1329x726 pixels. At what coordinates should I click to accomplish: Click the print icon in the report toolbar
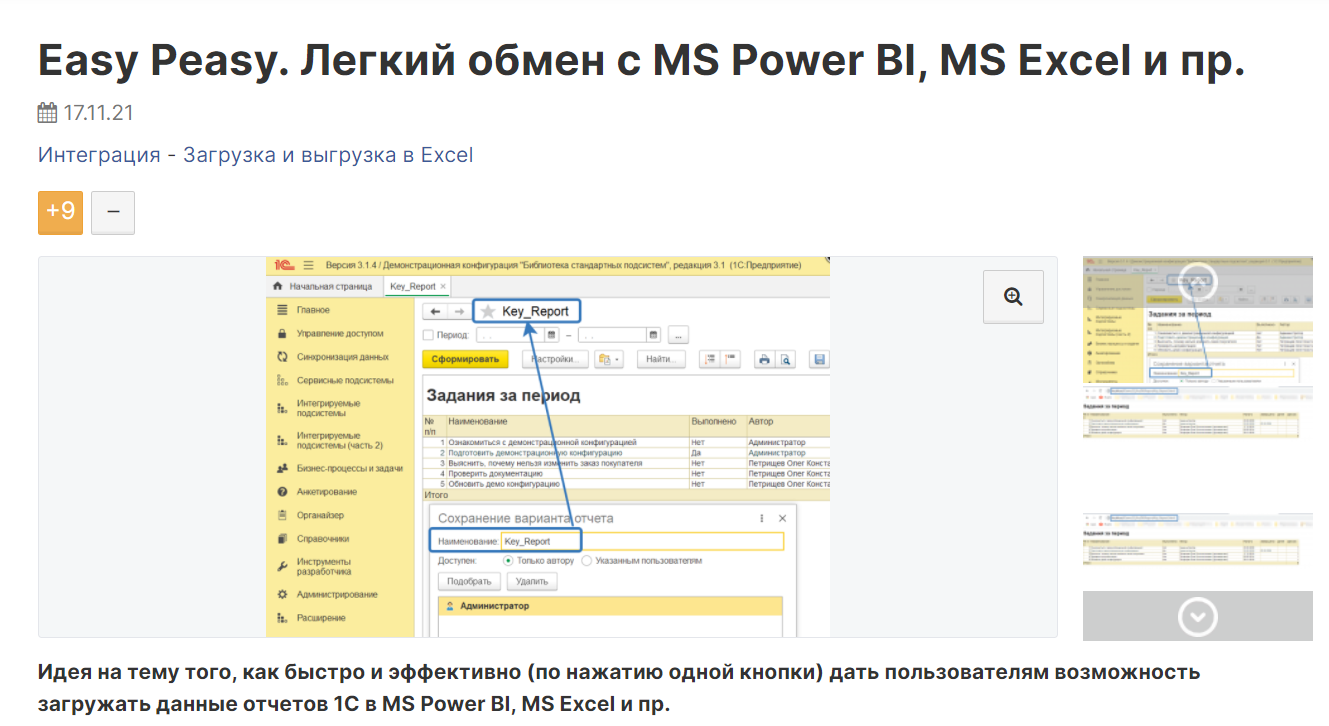click(763, 358)
